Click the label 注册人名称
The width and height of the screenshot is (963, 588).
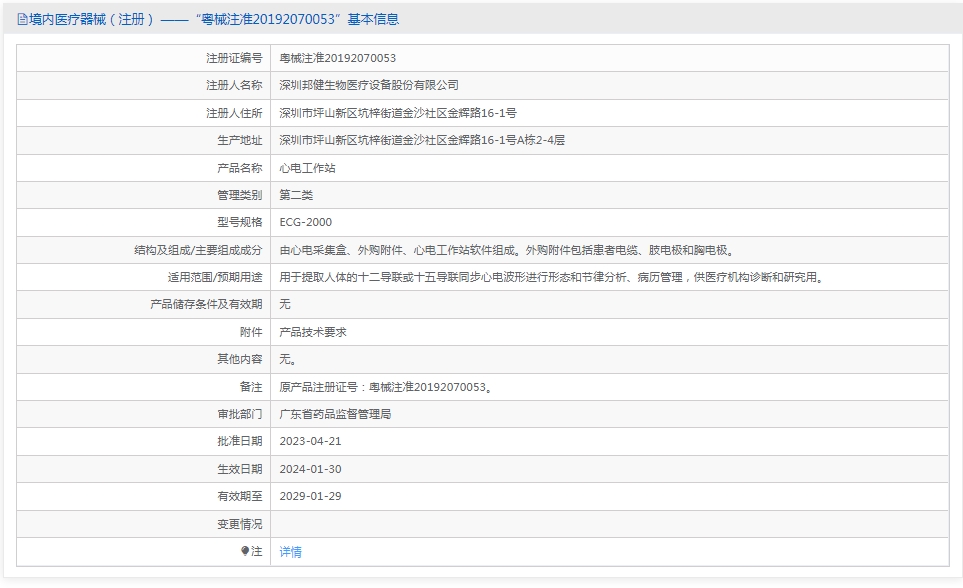pyautogui.click(x=234, y=85)
